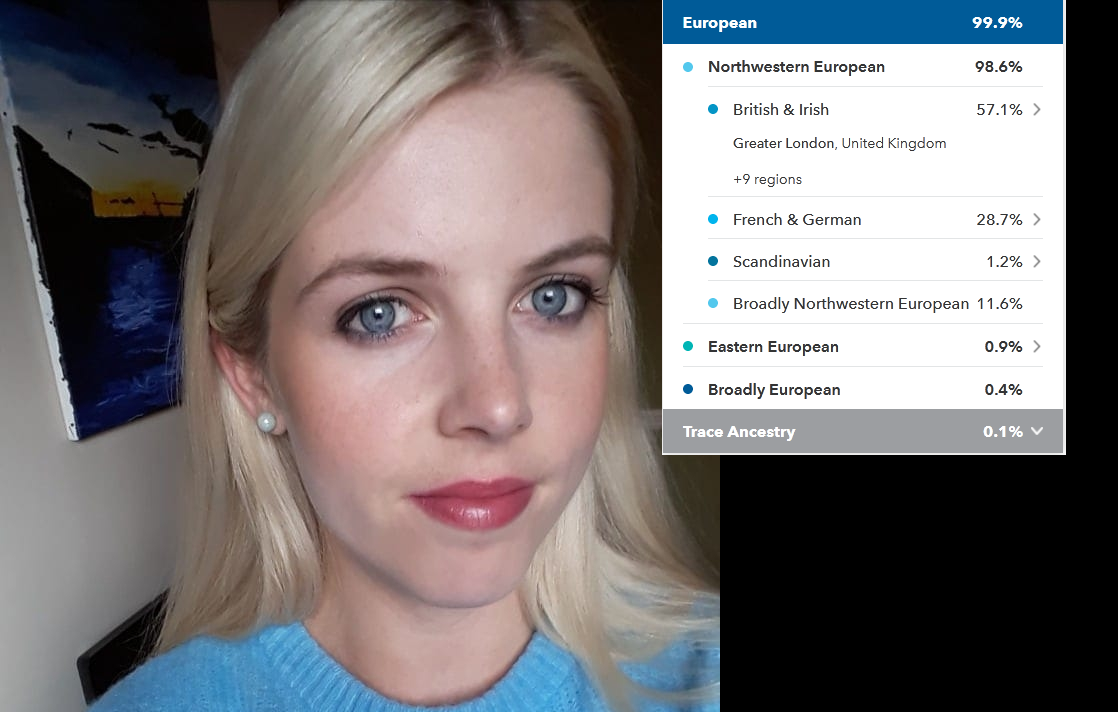Expand the Scandinavian chevron arrow
The image size is (1118, 712).
click(x=1036, y=262)
